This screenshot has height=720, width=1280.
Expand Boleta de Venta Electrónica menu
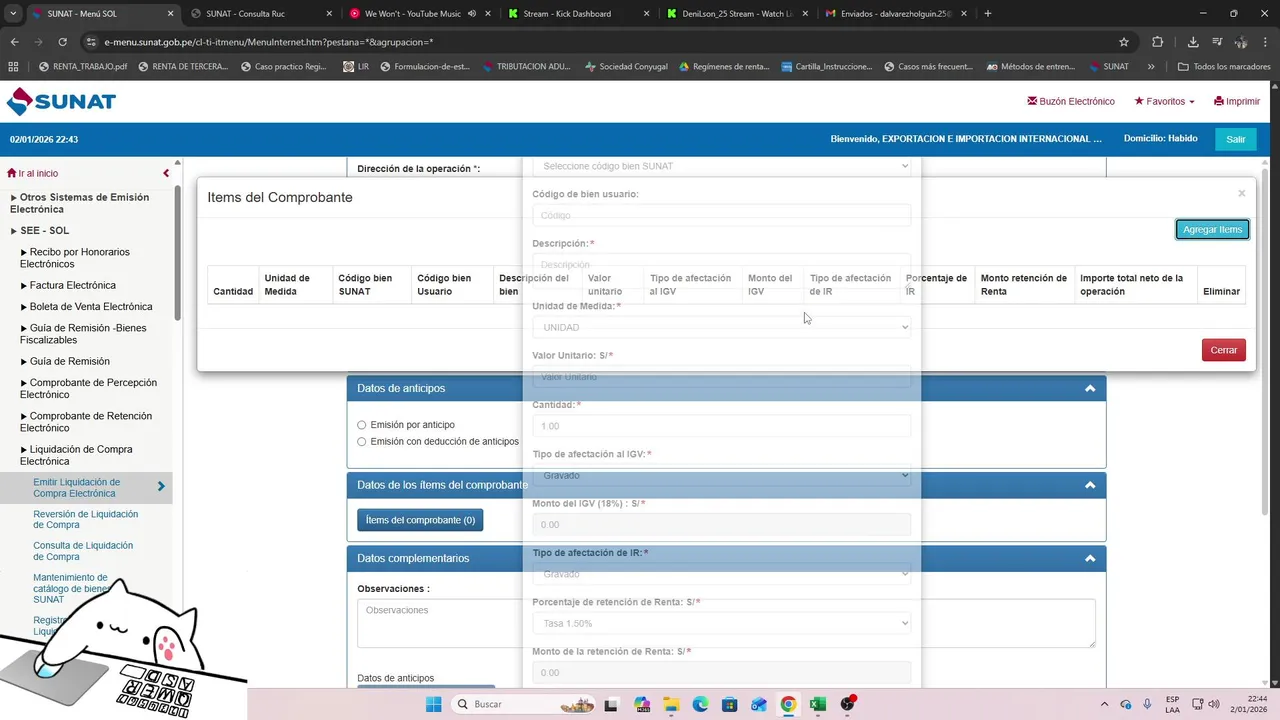[86, 306]
